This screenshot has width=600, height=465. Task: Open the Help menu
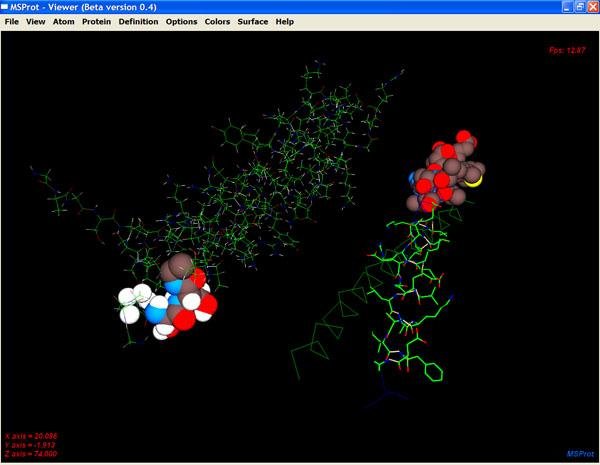click(x=285, y=22)
